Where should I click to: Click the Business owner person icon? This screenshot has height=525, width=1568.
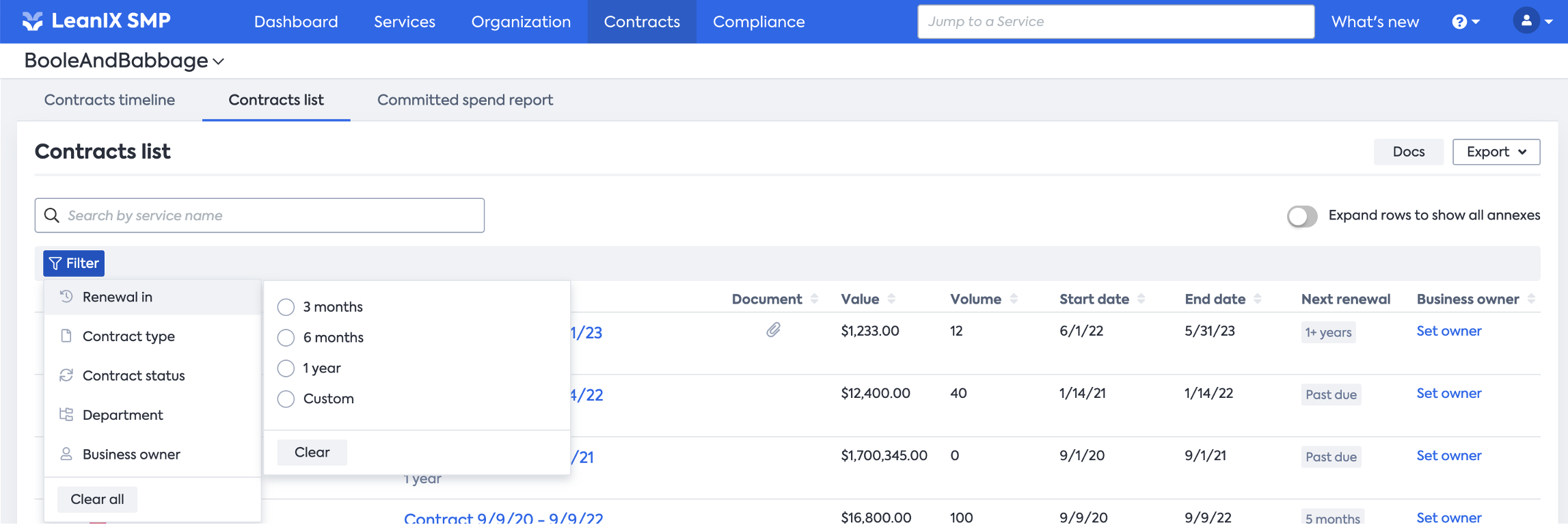pyautogui.click(x=66, y=454)
